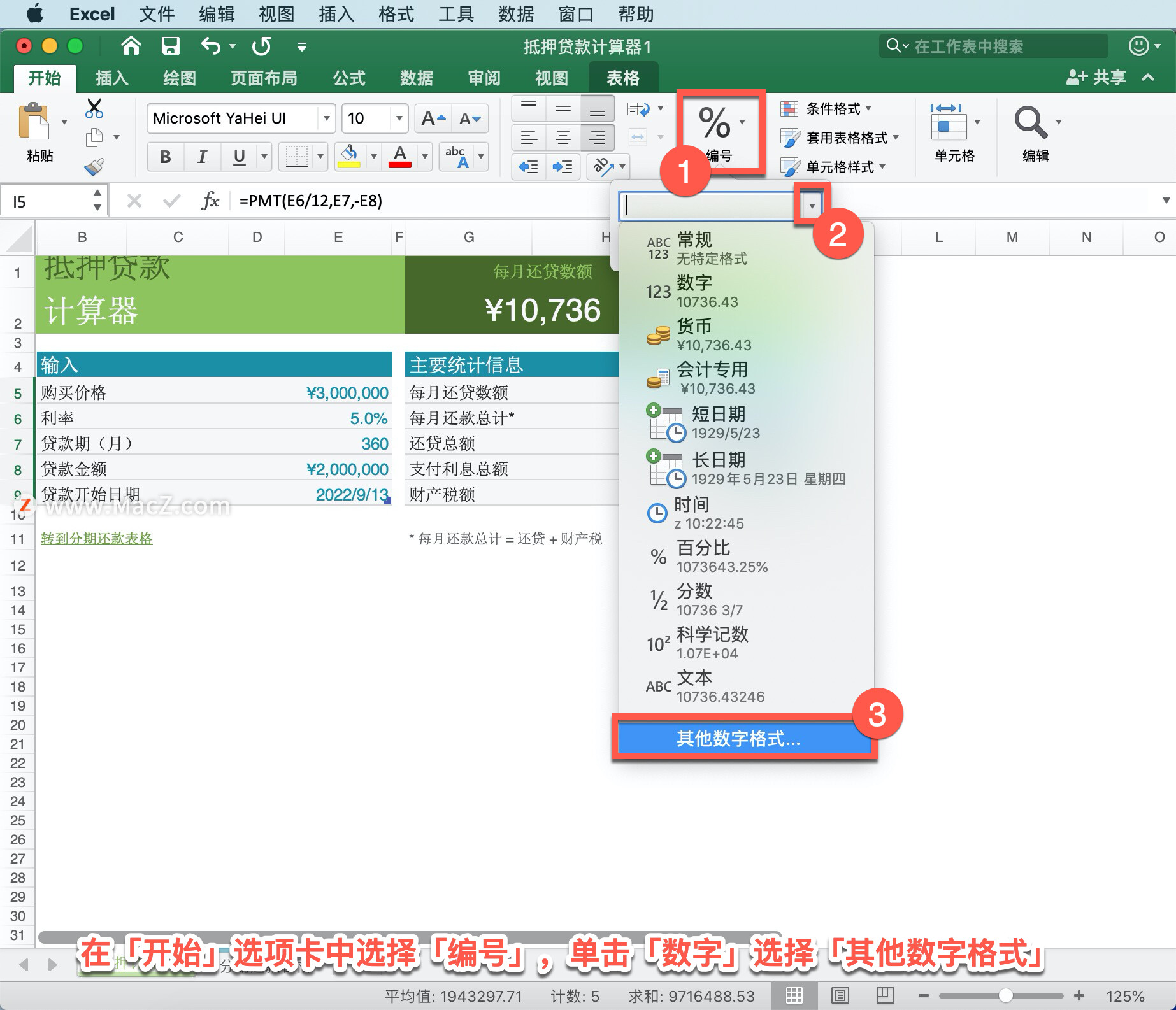Switch to the 审阅 ribbon tab

[x=484, y=78]
